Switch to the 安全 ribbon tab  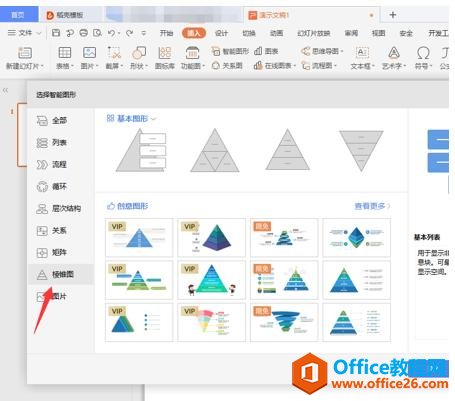tap(406, 33)
